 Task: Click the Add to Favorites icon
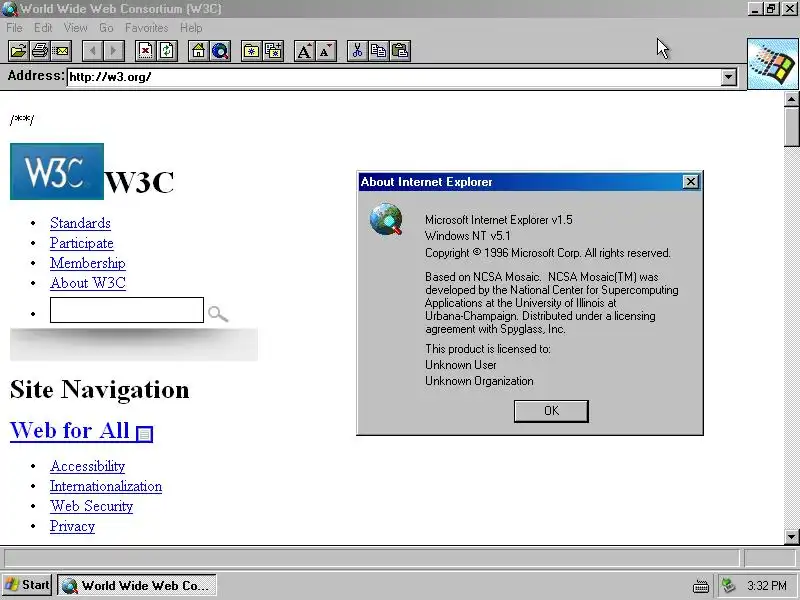273,51
